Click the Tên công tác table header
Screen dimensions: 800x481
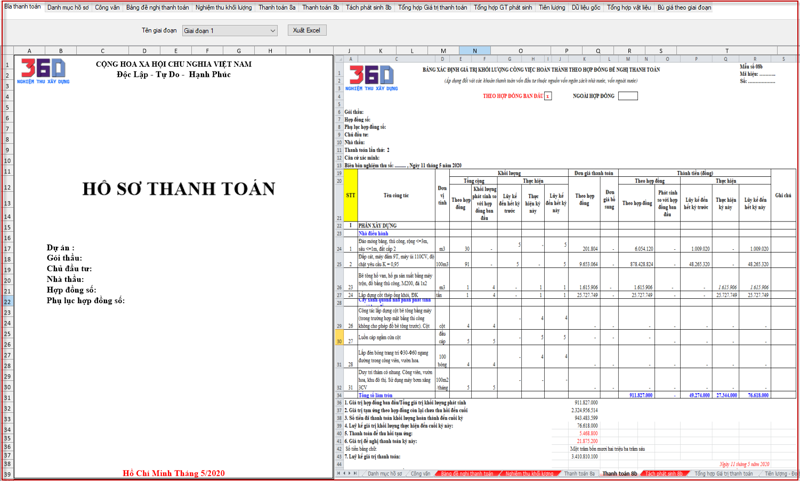pos(396,195)
